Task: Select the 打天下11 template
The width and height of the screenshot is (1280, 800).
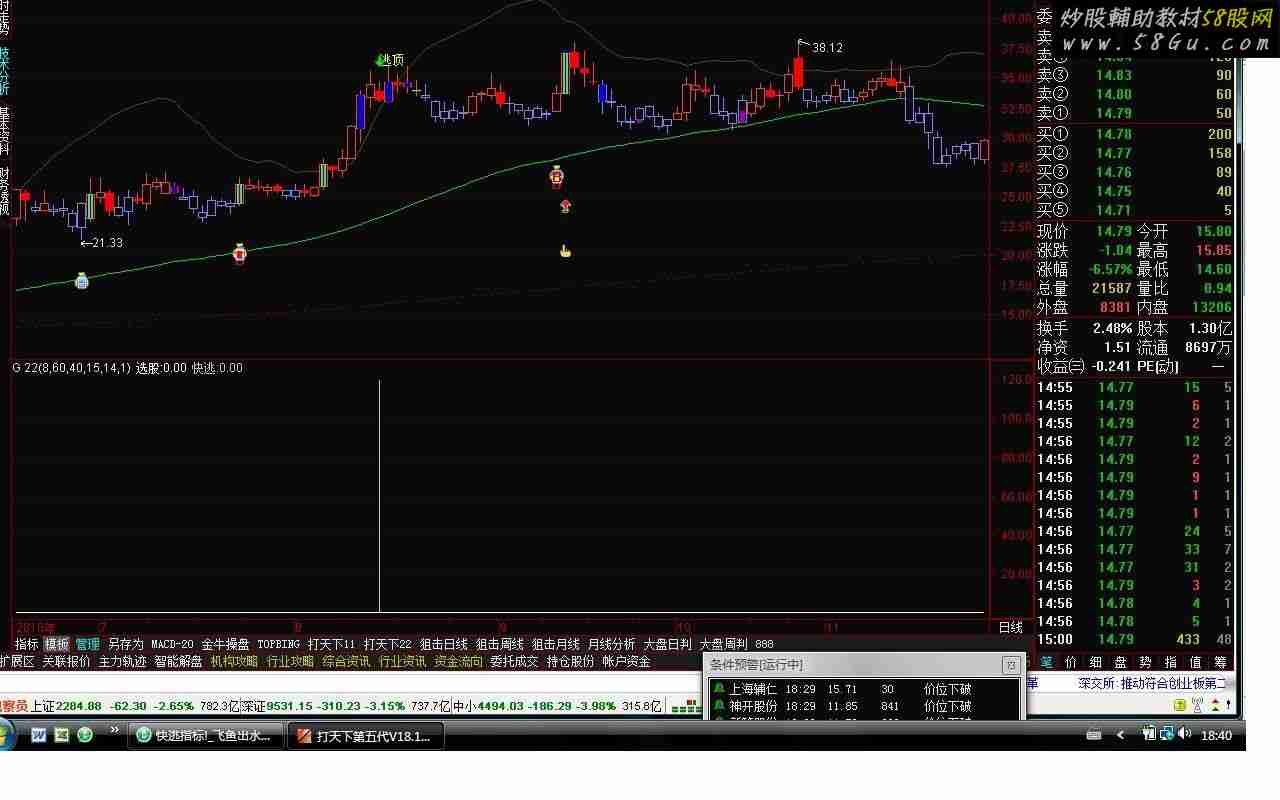Action: [331, 644]
